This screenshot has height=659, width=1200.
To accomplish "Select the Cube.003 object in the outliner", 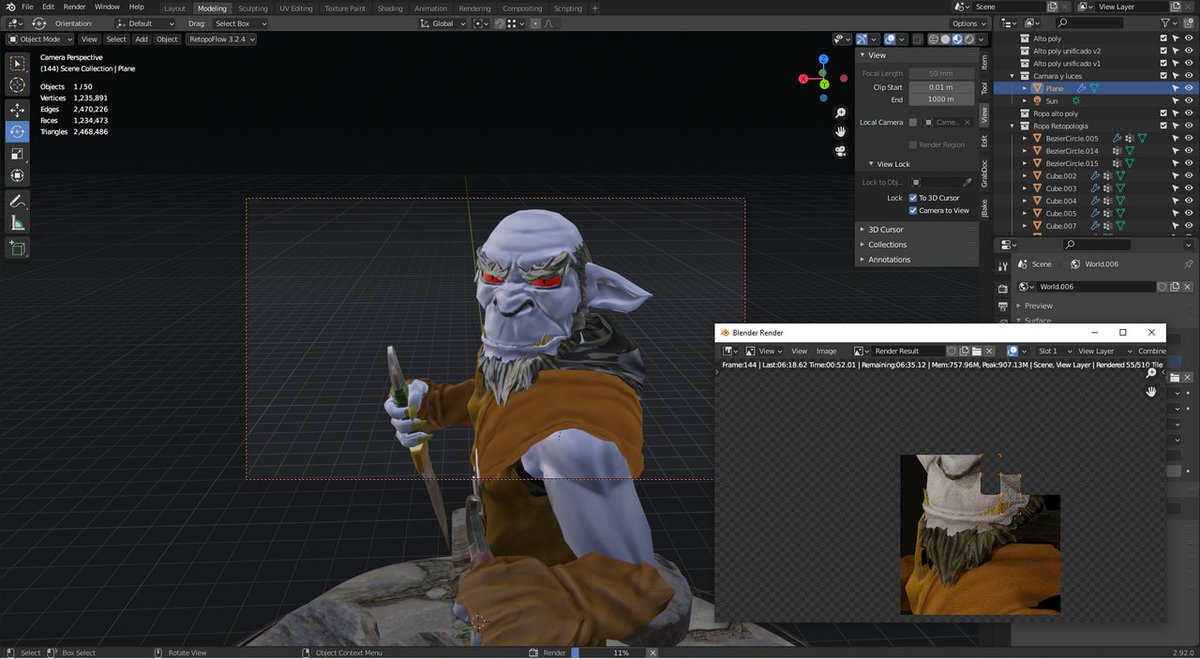I will (x=1060, y=188).
